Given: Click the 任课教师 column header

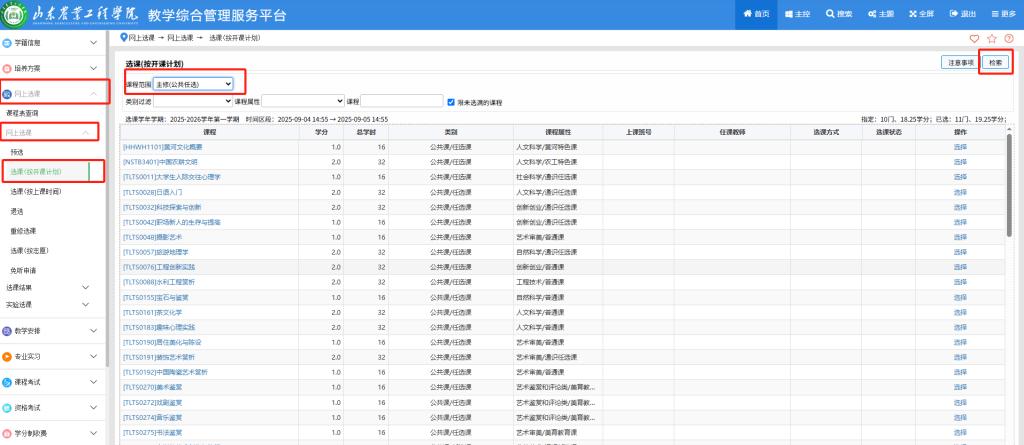Looking at the screenshot, I should pyautogui.click(x=732, y=132).
